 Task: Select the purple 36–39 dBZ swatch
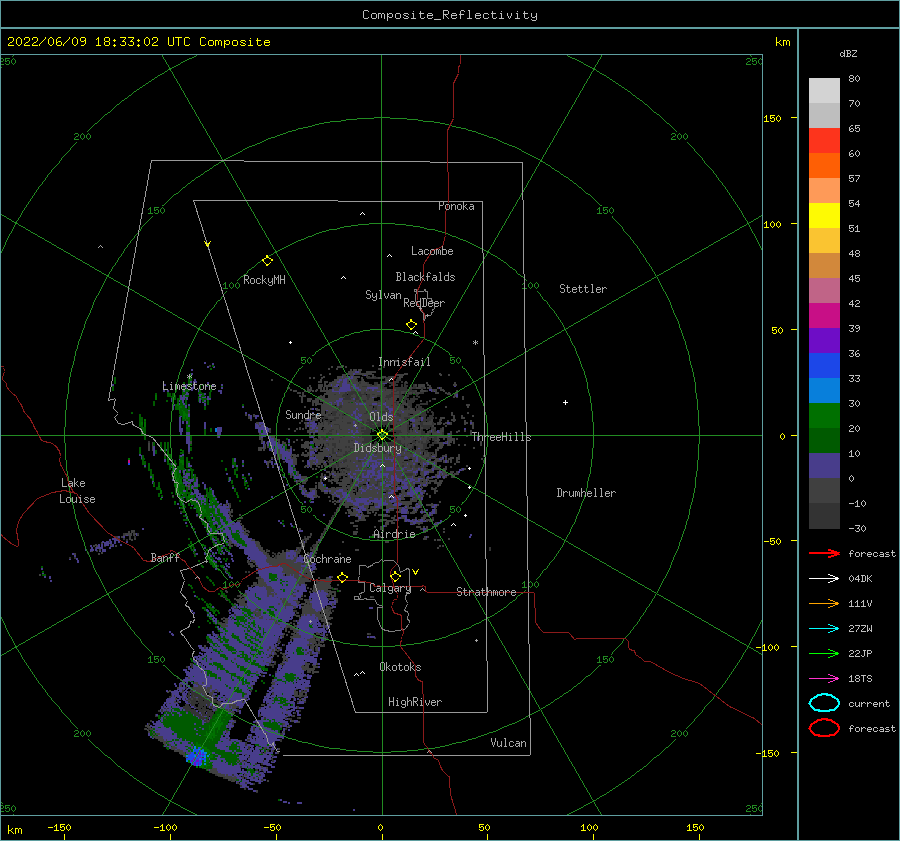point(824,340)
